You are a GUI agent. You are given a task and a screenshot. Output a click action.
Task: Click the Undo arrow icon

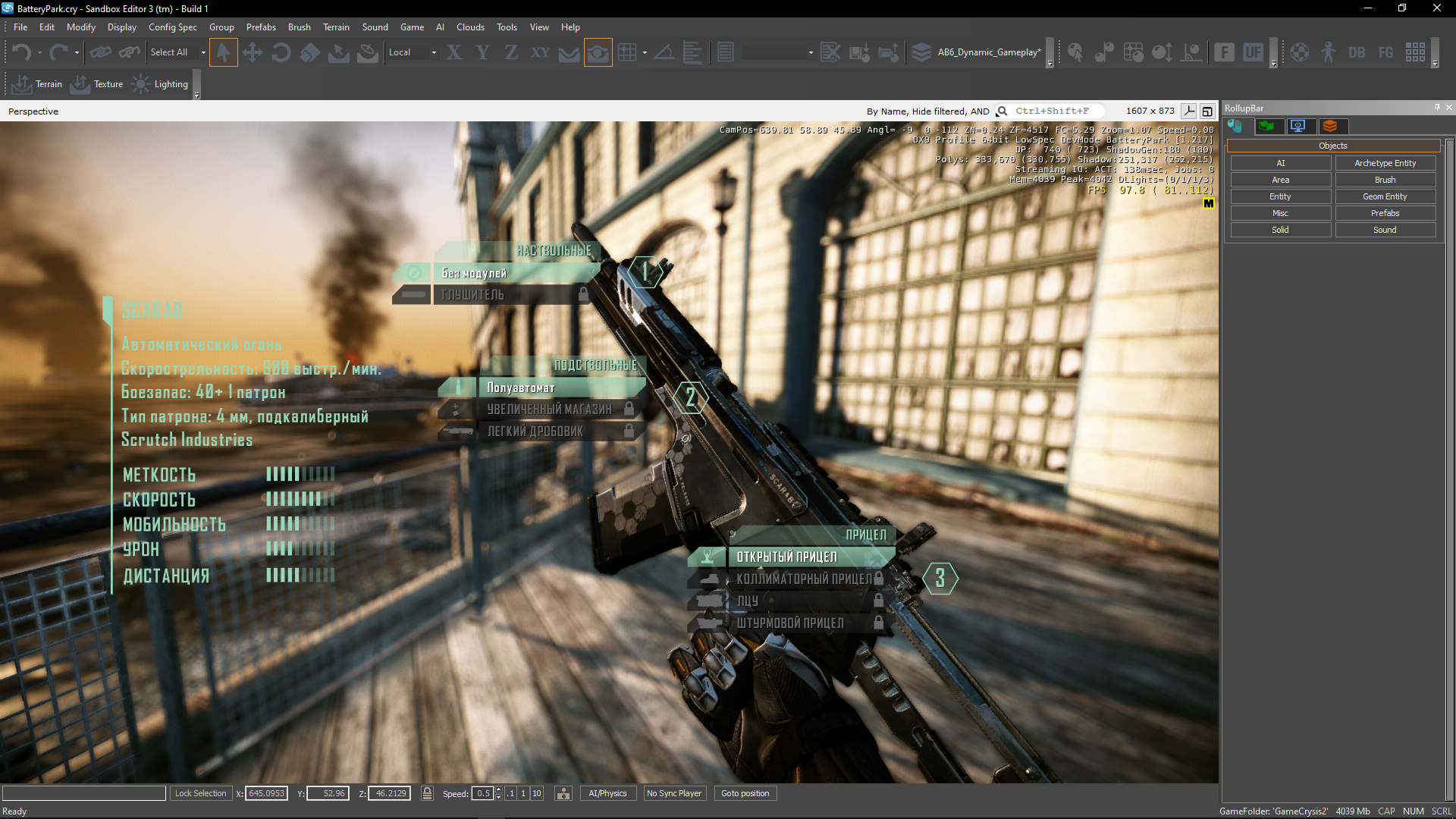(x=21, y=52)
